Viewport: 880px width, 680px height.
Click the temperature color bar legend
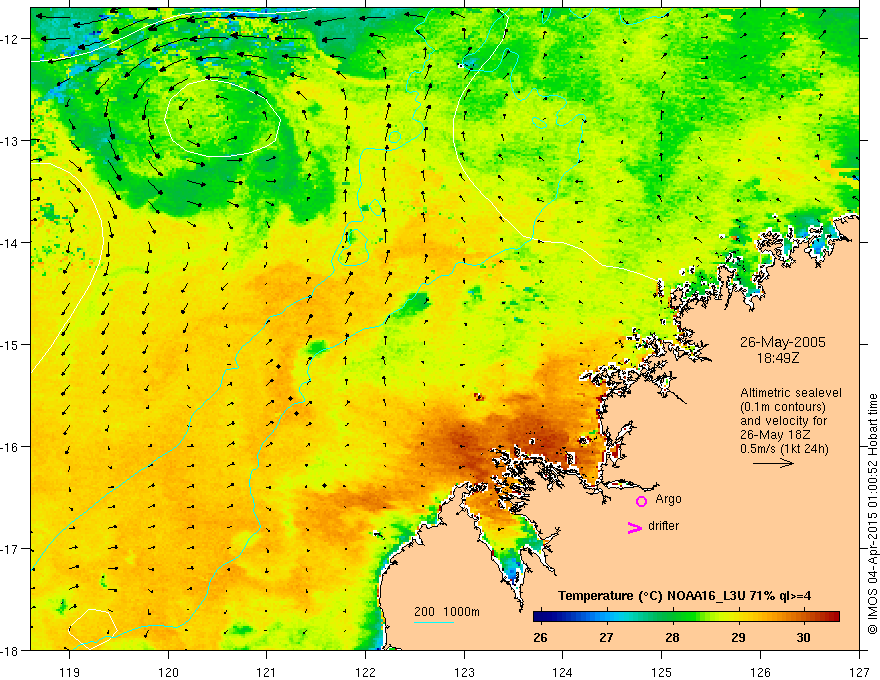[686, 617]
